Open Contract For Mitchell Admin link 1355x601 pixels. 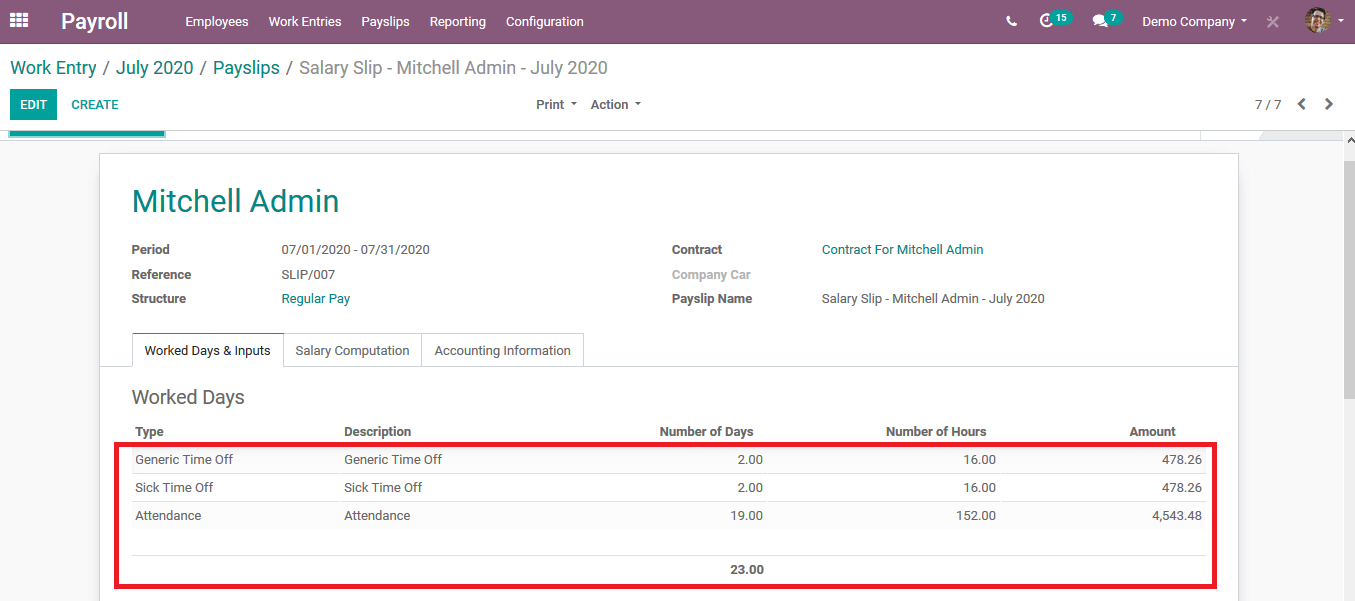[902, 249]
